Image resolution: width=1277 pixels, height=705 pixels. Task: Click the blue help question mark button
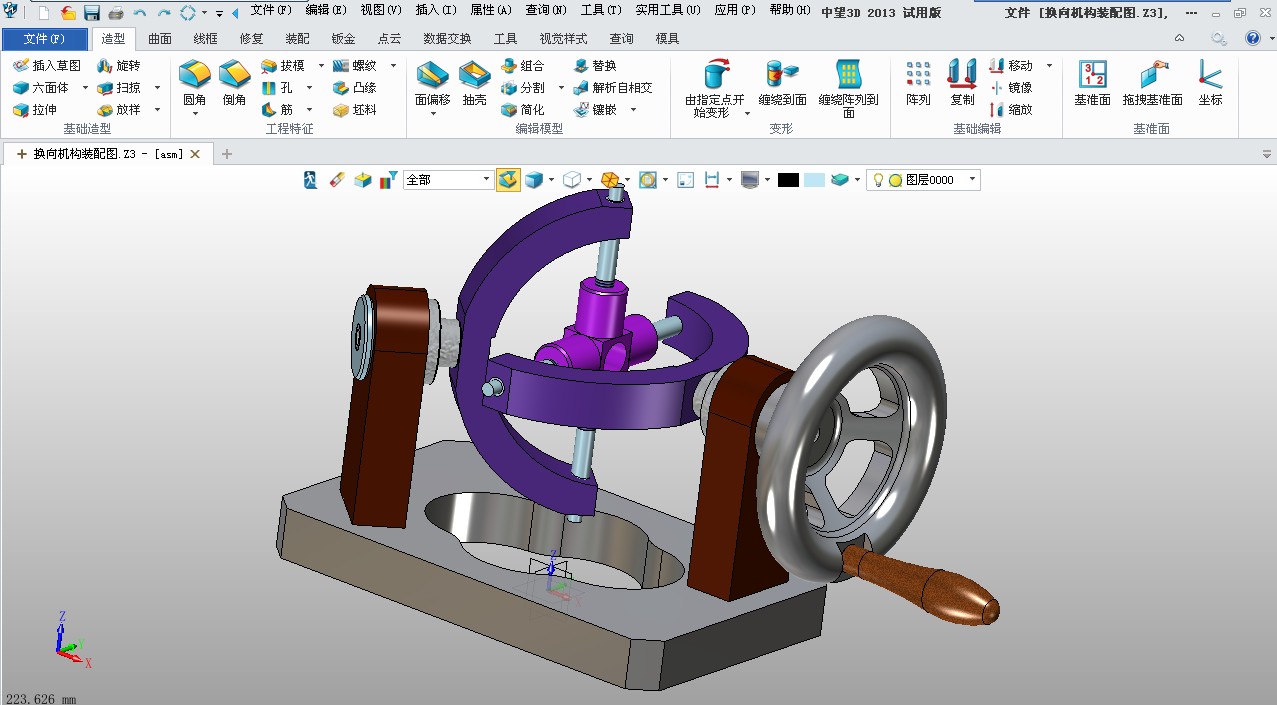(x=1253, y=38)
